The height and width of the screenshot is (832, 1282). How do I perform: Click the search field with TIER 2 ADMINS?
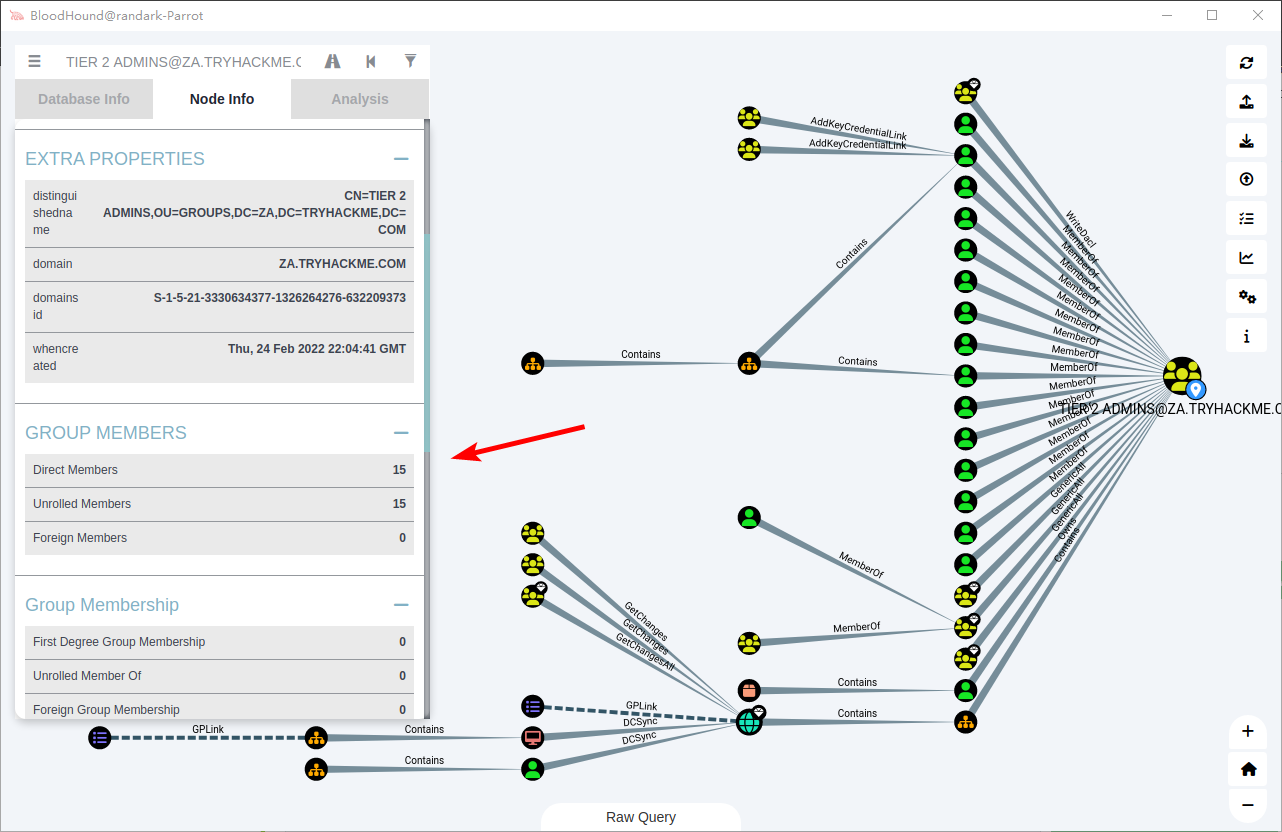[183, 62]
